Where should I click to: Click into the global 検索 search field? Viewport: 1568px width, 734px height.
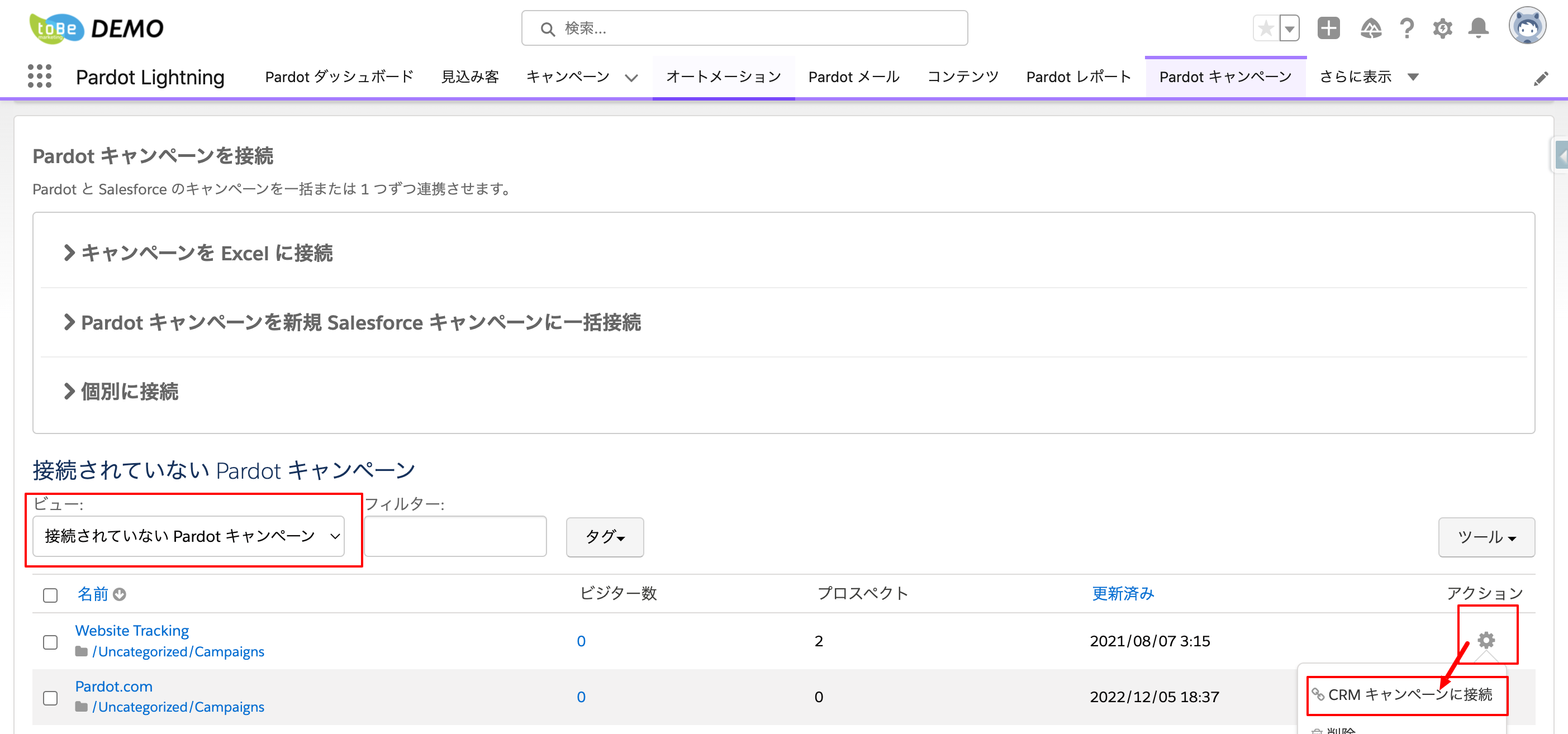click(x=744, y=28)
